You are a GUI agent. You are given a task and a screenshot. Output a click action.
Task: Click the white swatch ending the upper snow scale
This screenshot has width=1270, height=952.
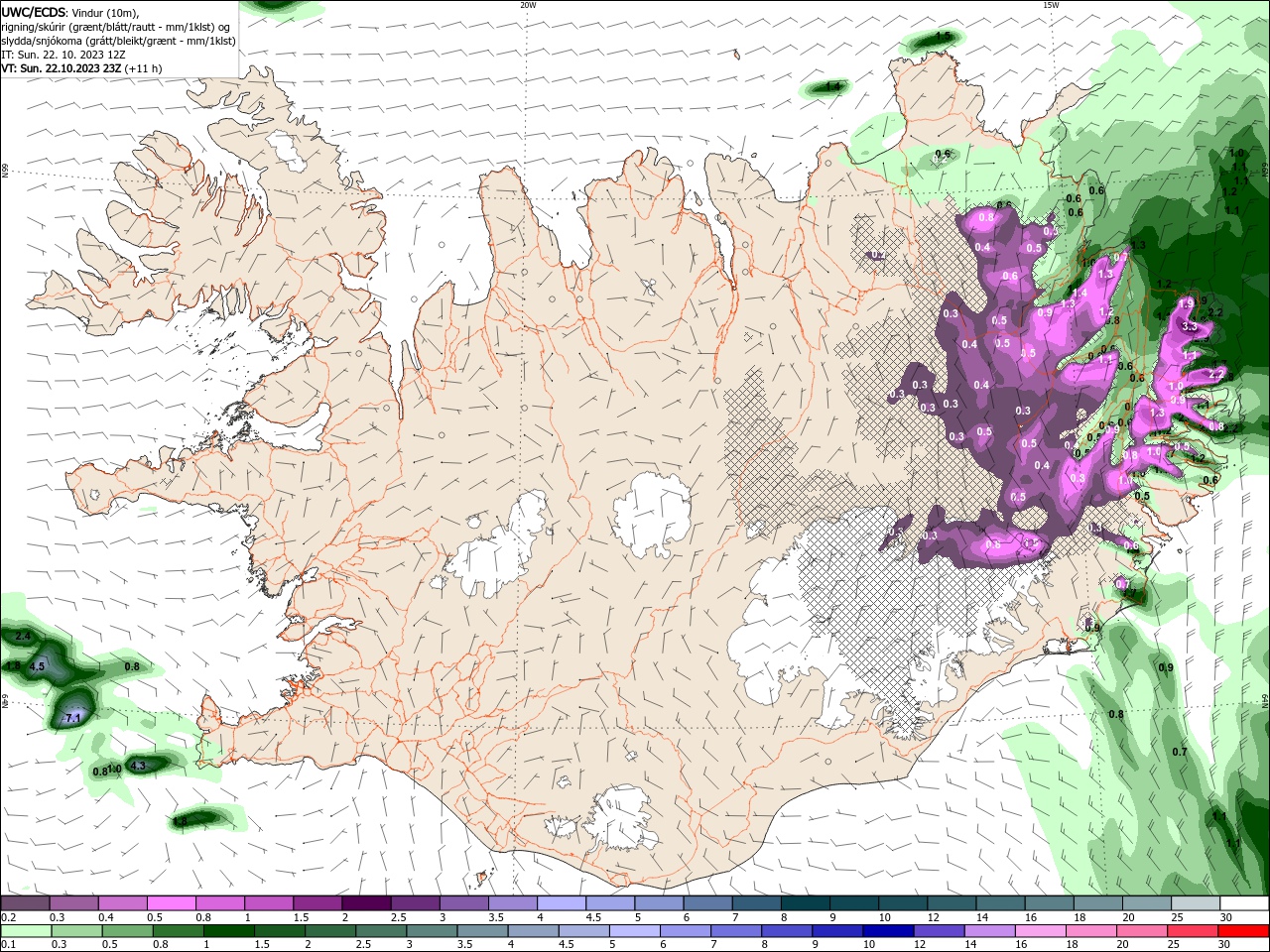pyautogui.click(x=1244, y=903)
